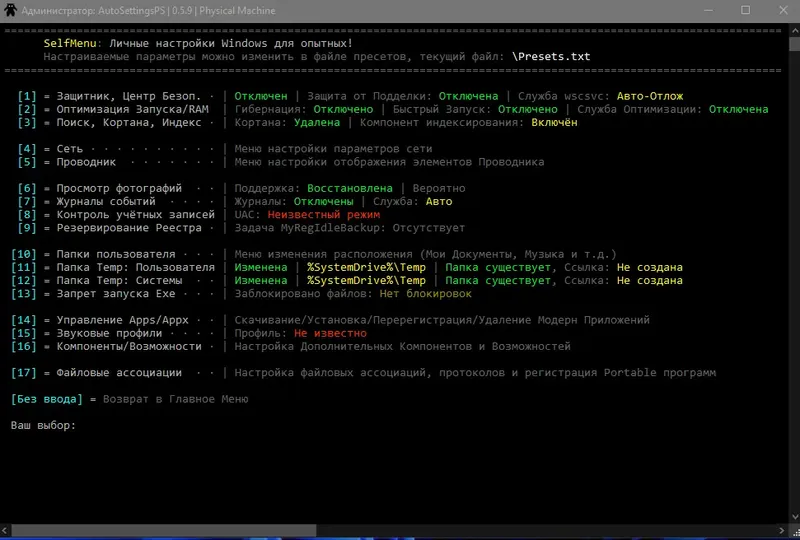Image resolution: width=800 pixels, height=540 pixels.
Task: Click menu item [3] Поиск, Кортана, Индекс
Action: (109, 122)
